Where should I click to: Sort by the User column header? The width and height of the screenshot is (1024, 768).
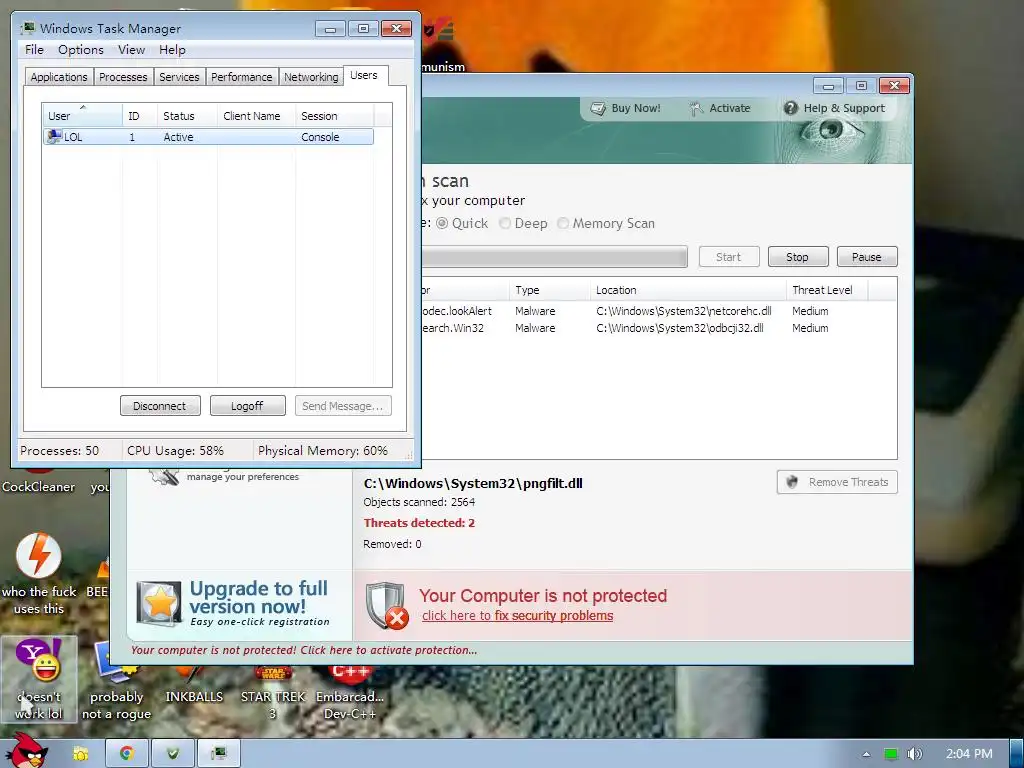point(82,116)
